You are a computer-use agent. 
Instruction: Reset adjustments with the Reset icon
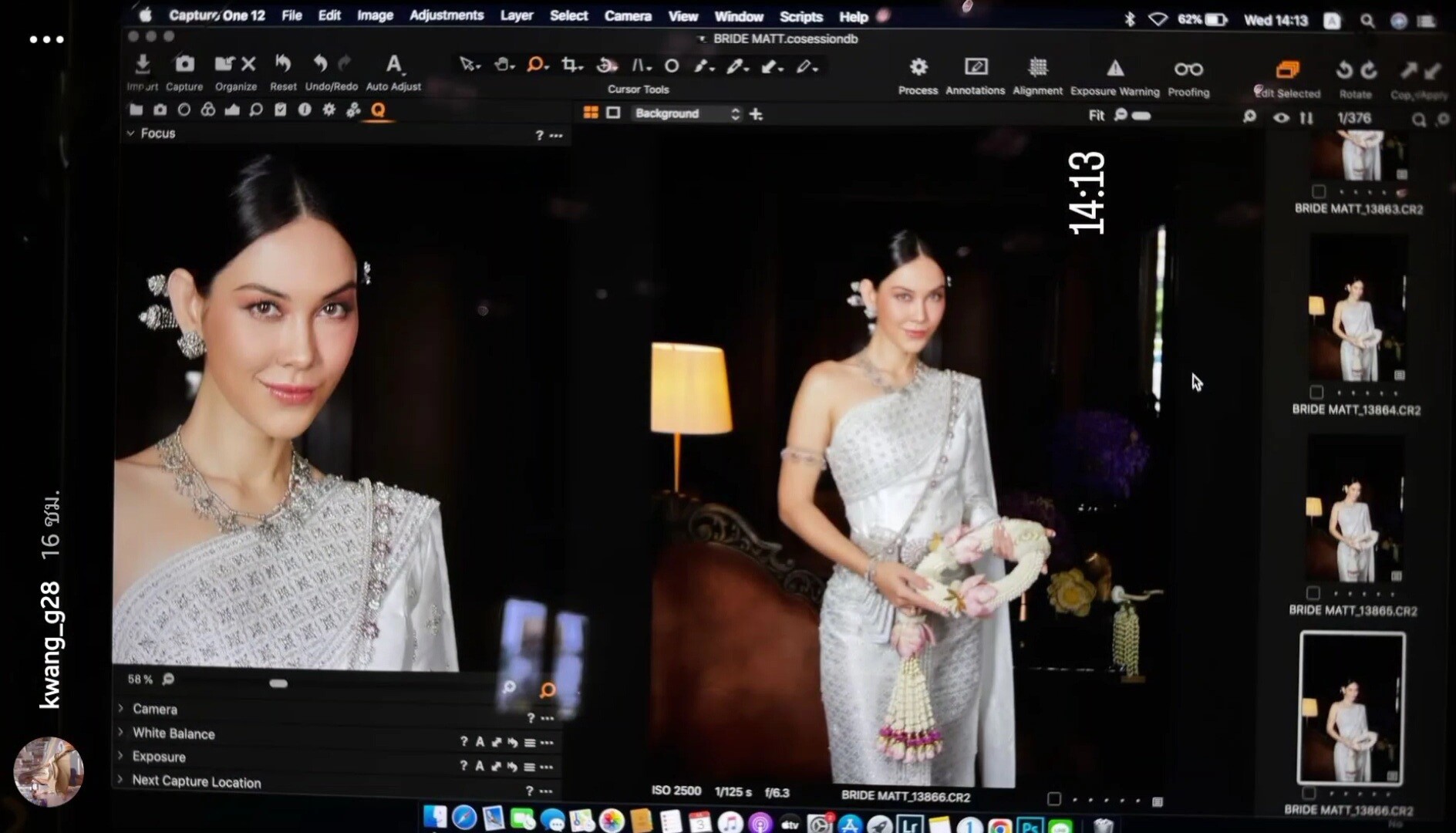point(283,64)
